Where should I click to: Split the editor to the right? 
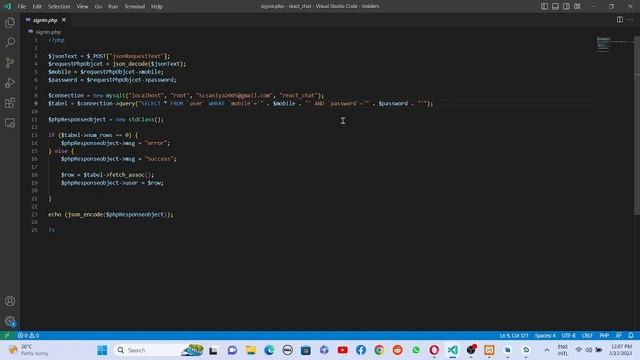[x=620, y=20]
